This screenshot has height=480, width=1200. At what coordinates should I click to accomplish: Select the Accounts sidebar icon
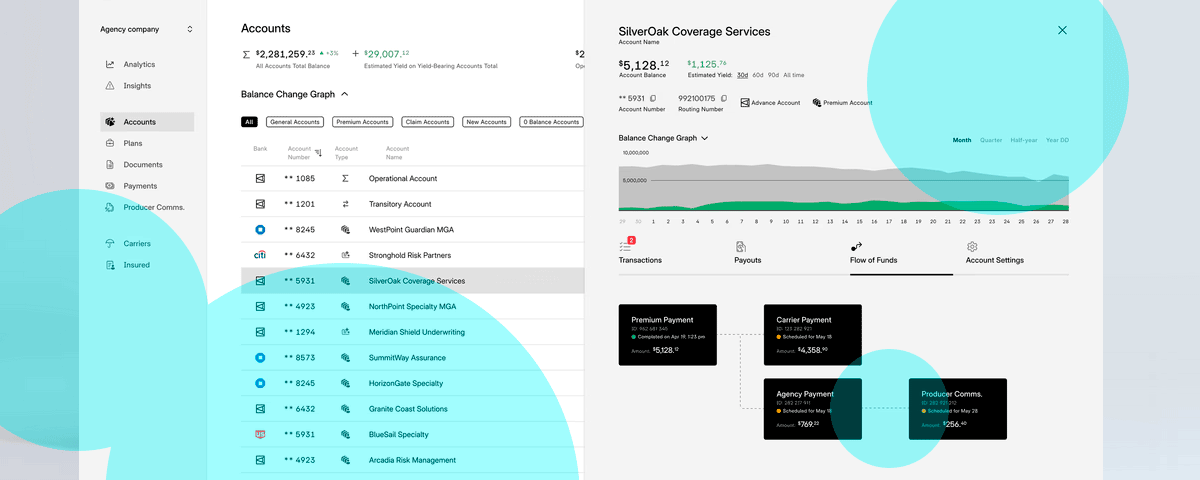tap(110, 122)
